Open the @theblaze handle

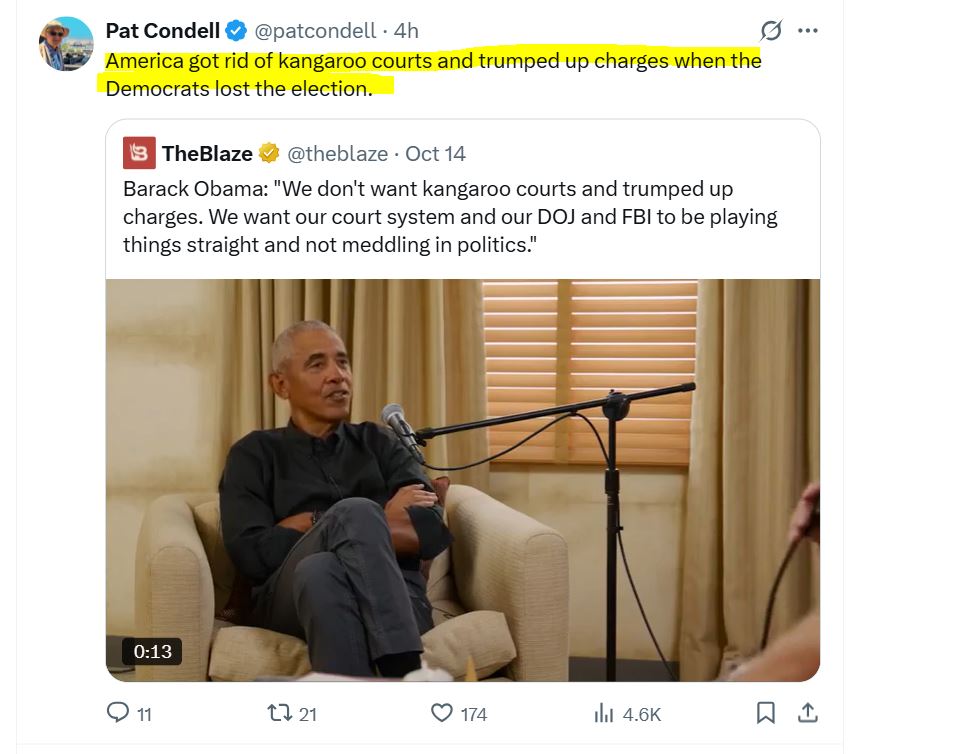(337, 153)
